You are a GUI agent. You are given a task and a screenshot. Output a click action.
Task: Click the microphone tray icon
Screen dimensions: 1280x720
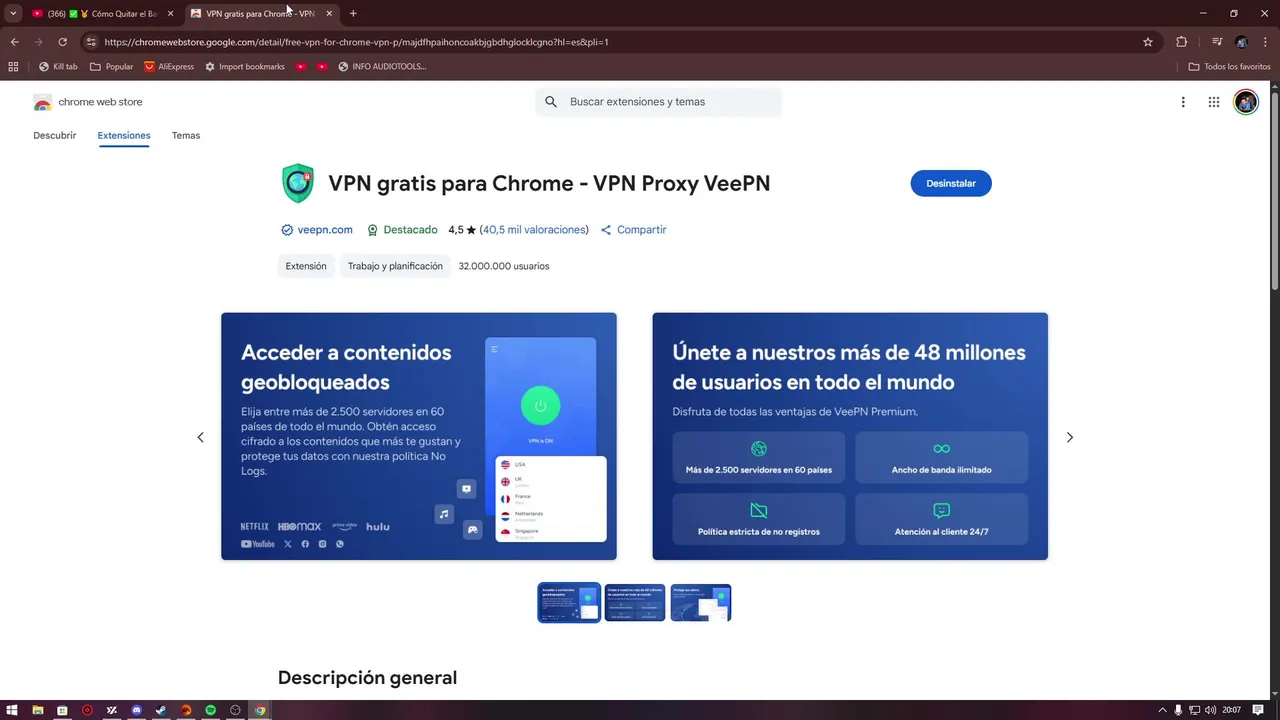(1179, 710)
